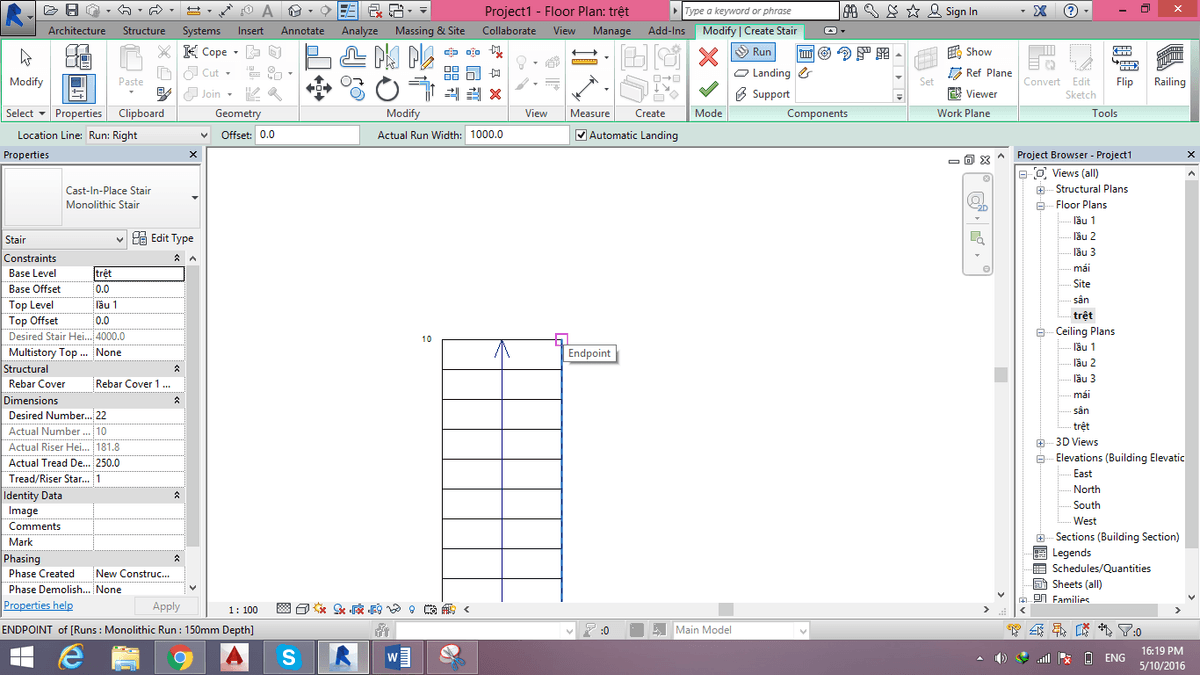The height and width of the screenshot is (675, 1200).
Task: Collapse the Floor Plans tree node
Action: click(x=1041, y=205)
